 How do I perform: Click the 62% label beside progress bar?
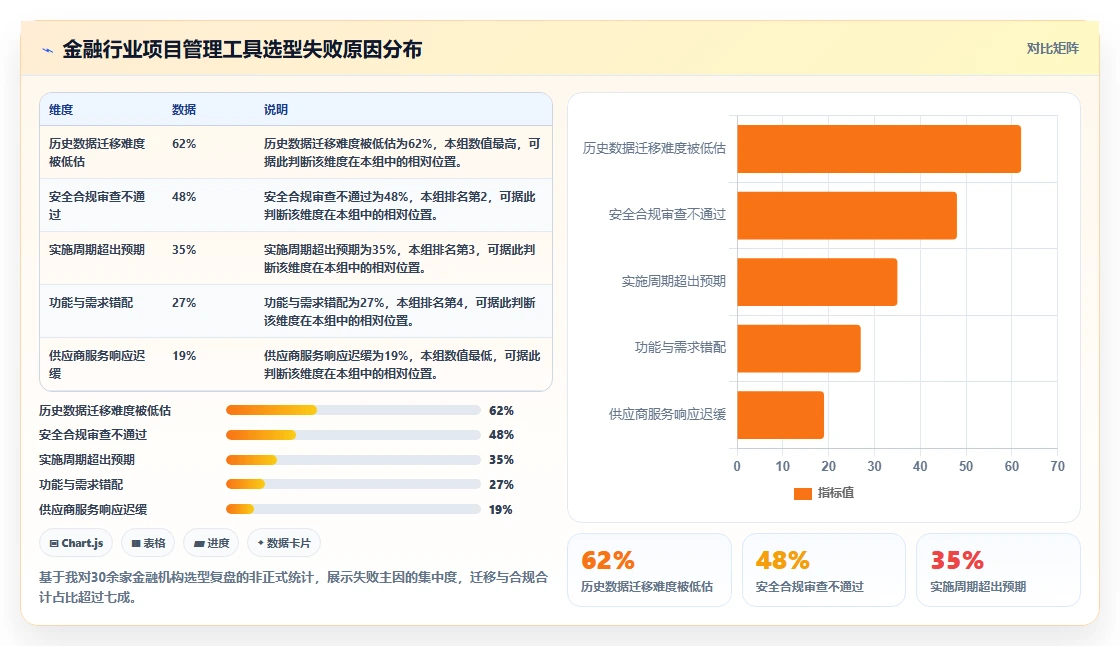pos(501,410)
